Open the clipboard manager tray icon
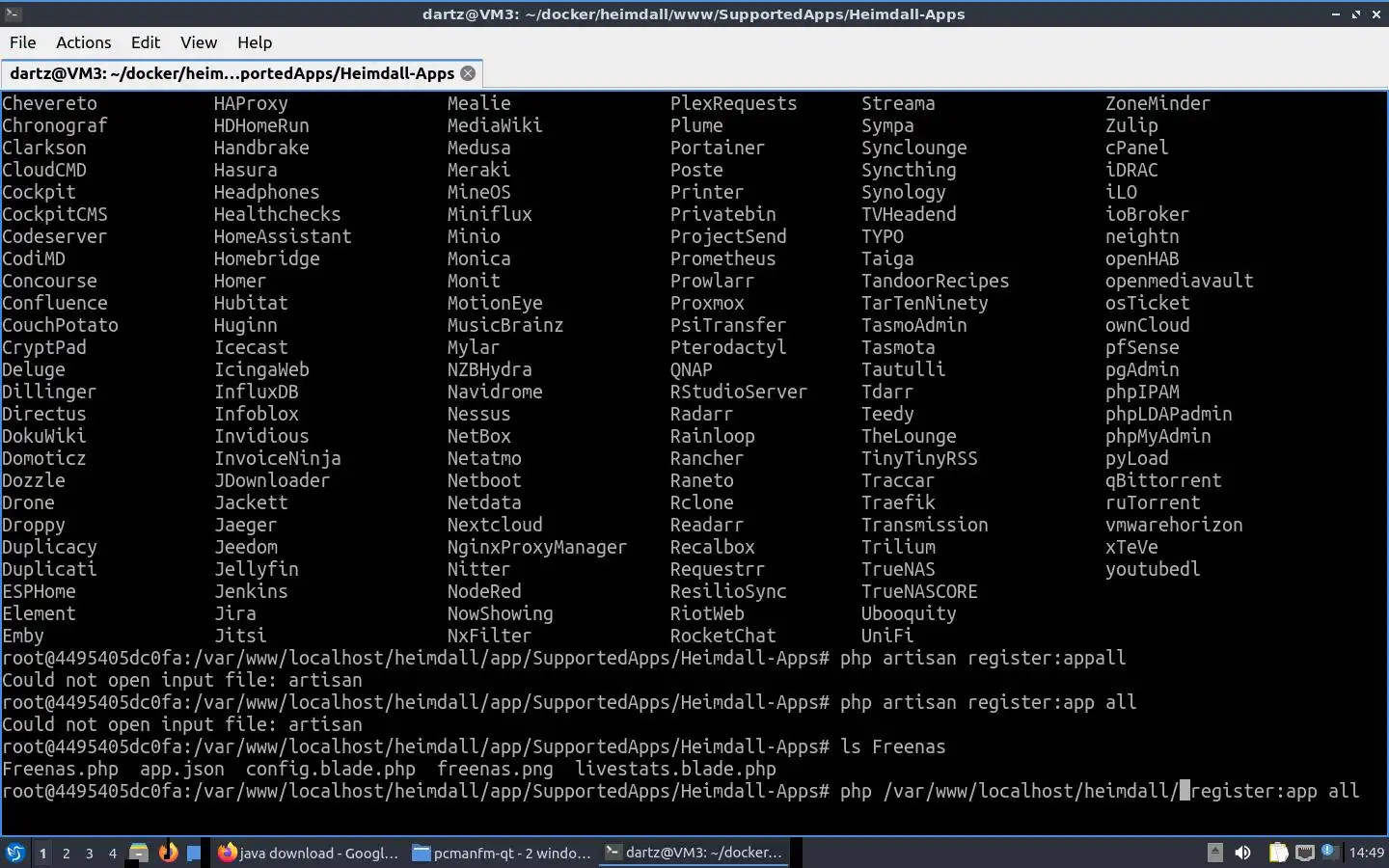1389x868 pixels. 1278,853
